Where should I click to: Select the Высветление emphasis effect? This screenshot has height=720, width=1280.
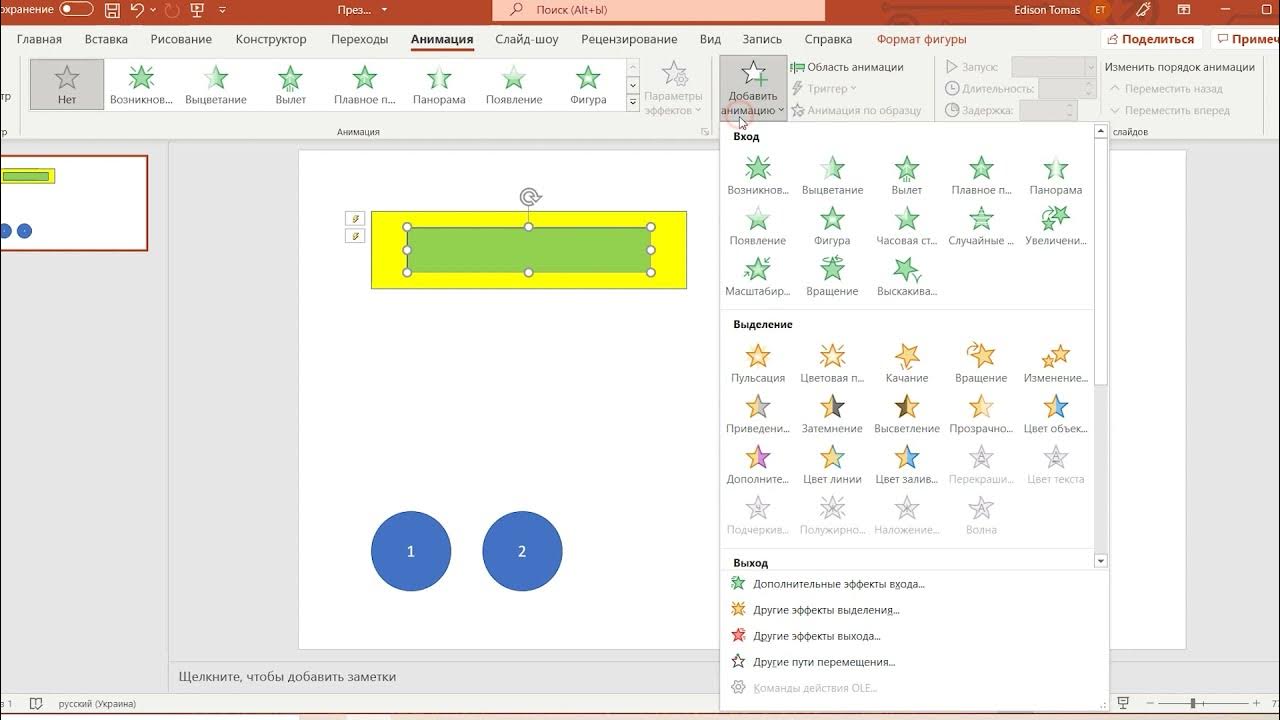[907, 414]
